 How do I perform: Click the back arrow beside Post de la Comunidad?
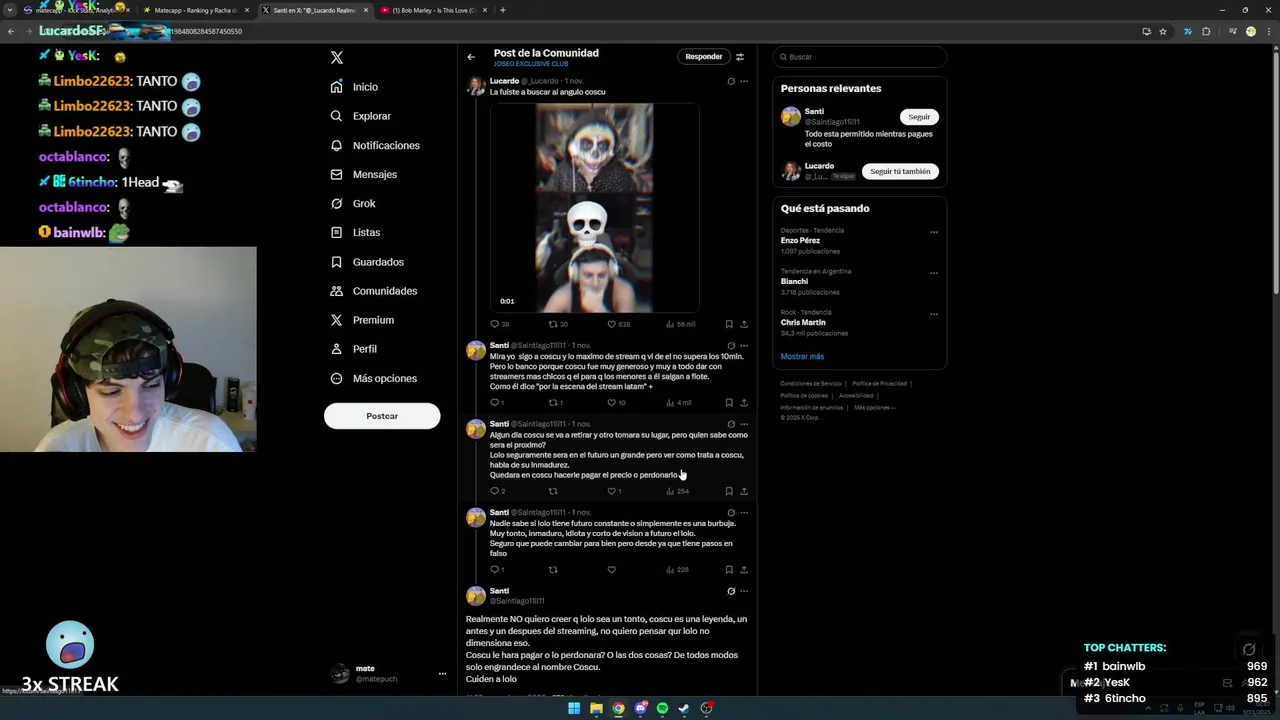471,57
